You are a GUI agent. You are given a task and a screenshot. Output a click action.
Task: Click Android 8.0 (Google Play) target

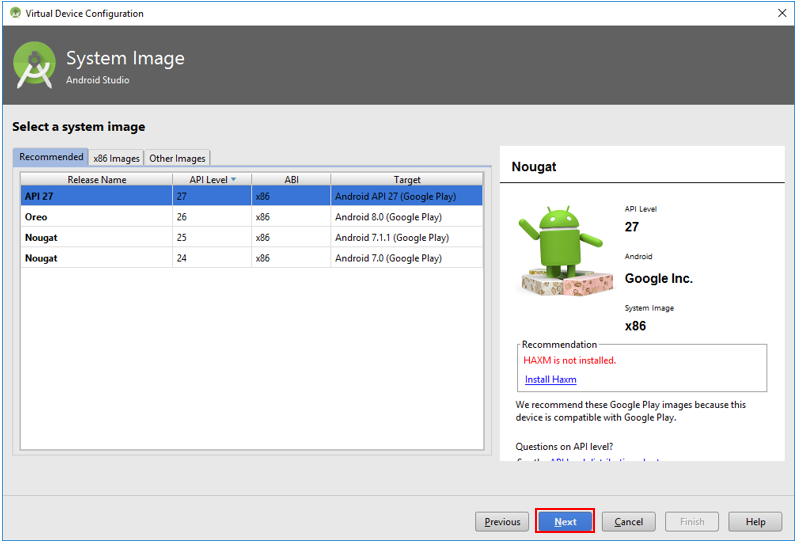tap(388, 217)
